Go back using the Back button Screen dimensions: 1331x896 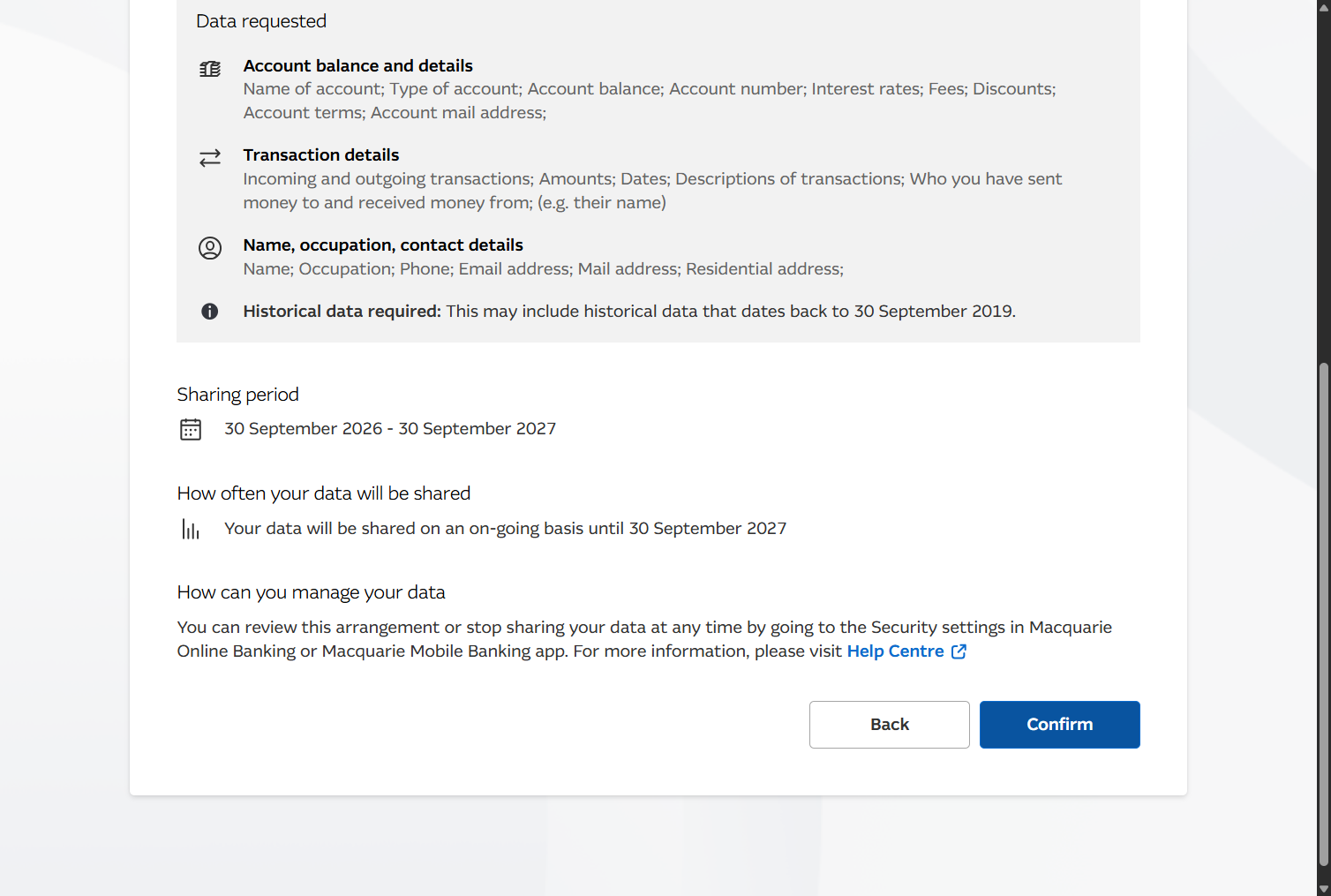coord(889,725)
